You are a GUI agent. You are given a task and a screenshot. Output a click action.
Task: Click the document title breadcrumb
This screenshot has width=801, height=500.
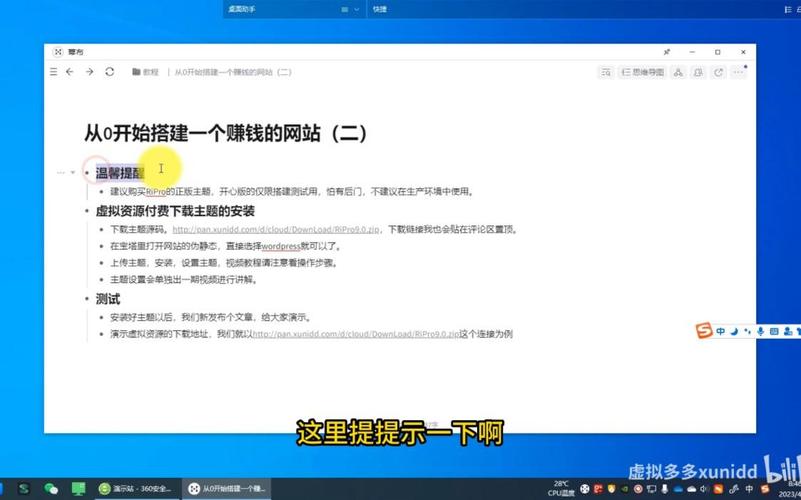233,72
